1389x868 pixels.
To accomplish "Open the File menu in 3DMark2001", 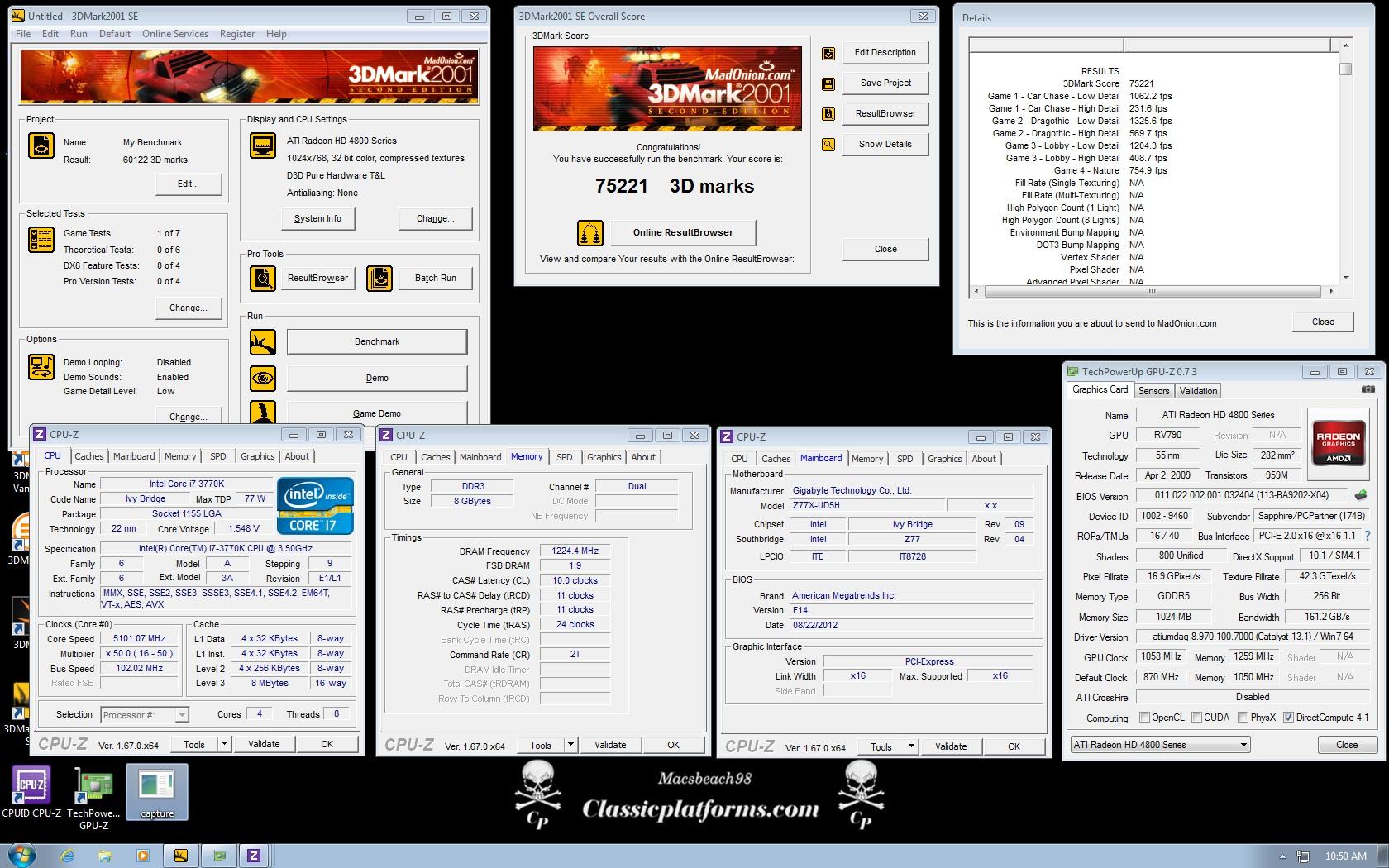I will [23, 34].
